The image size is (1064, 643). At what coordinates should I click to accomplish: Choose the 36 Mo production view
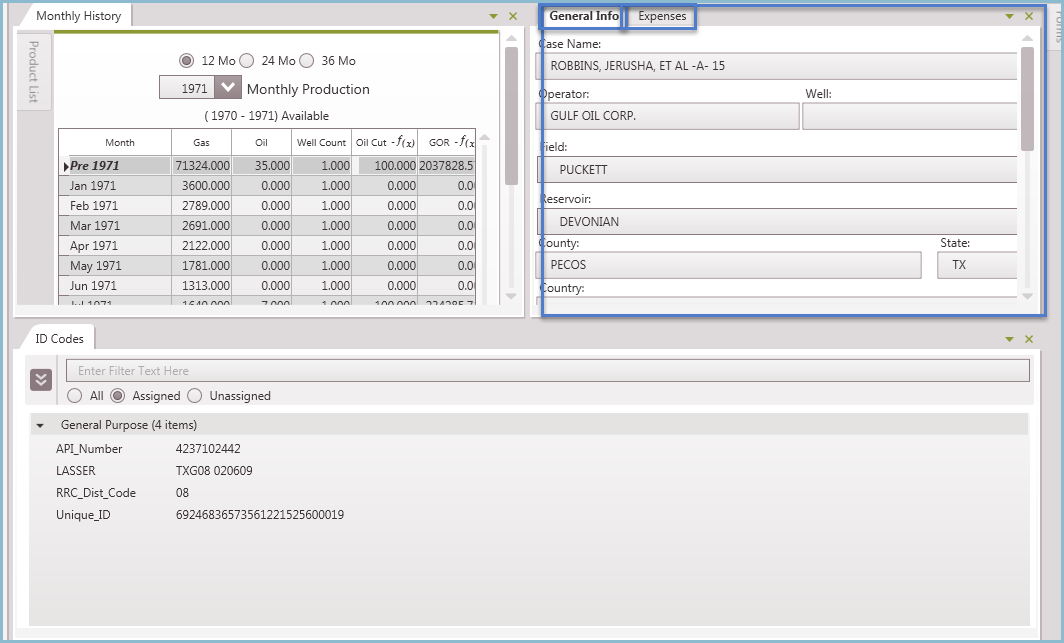(x=306, y=60)
